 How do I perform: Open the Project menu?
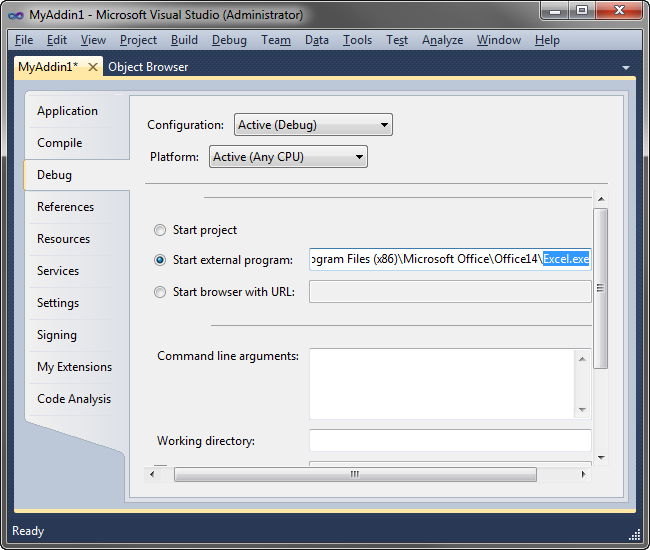coord(138,40)
